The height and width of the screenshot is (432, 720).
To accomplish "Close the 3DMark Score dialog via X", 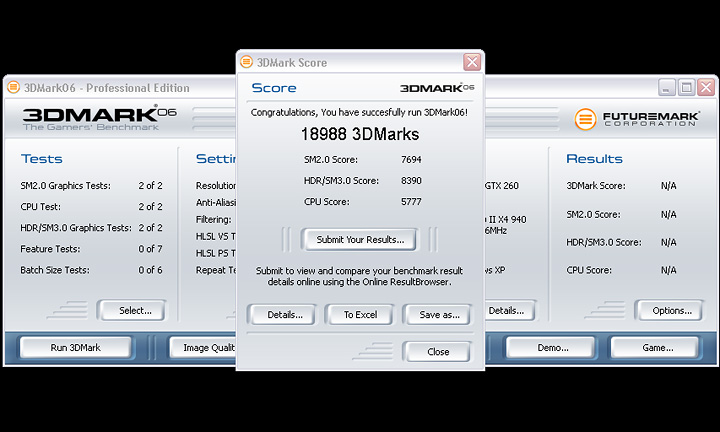I will pyautogui.click(x=472, y=62).
